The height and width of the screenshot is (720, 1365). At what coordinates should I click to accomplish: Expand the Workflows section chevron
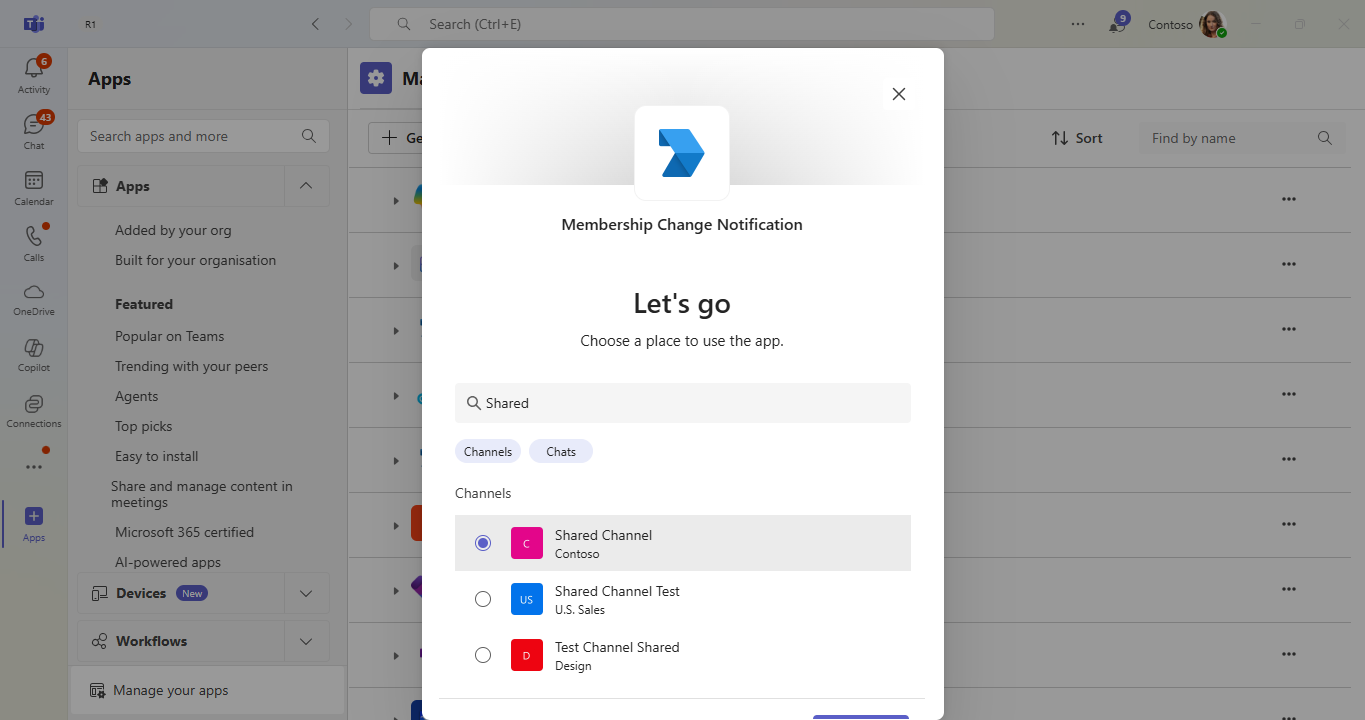[307, 641]
